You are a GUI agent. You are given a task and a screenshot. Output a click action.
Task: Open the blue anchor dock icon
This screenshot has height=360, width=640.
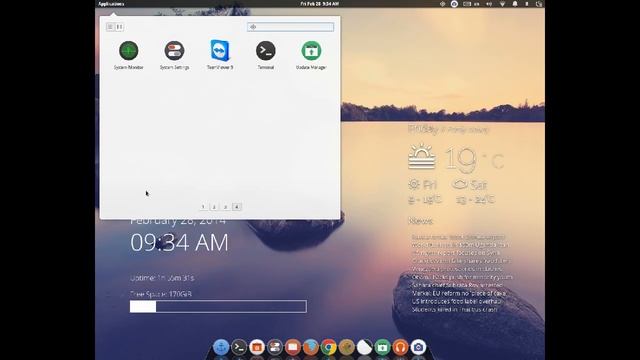pyautogui.click(x=221, y=347)
